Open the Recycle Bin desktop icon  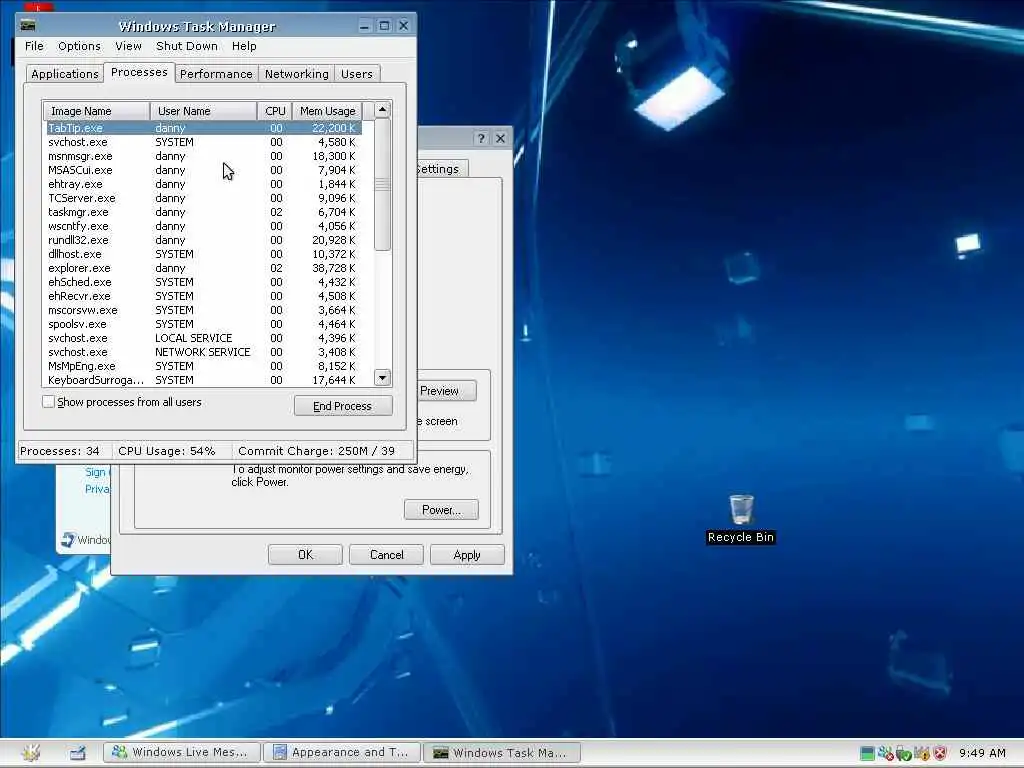pos(741,519)
